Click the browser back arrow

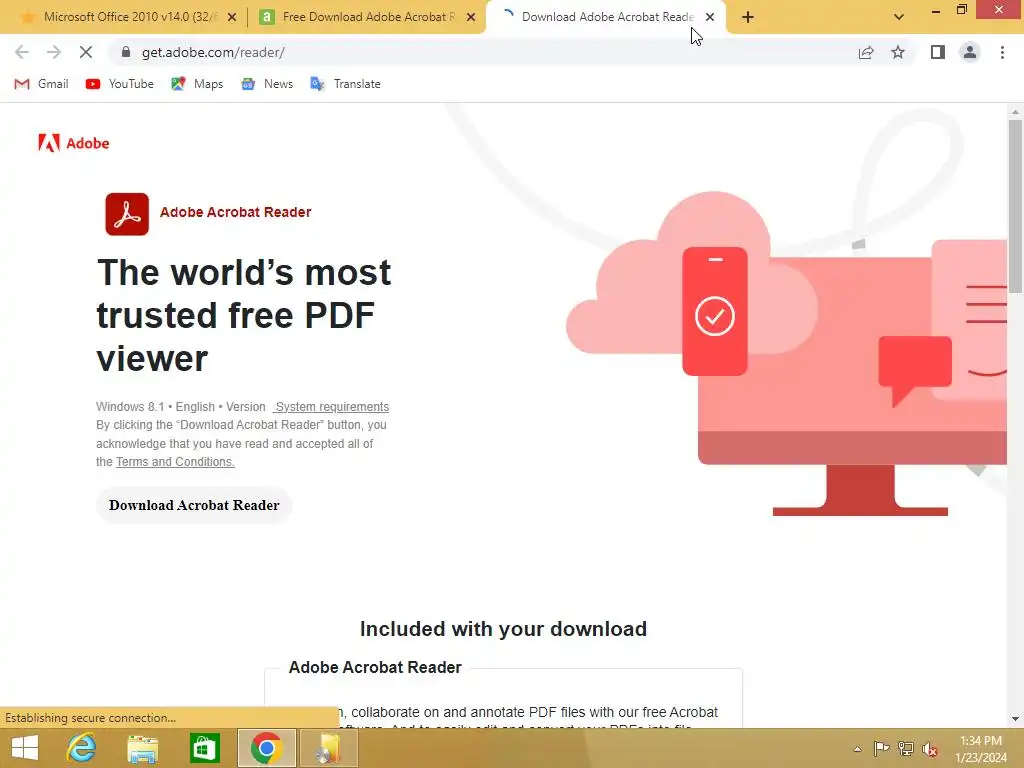coord(22,52)
